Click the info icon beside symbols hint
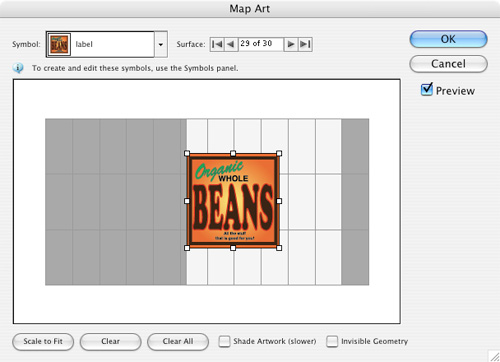 tap(18, 68)
